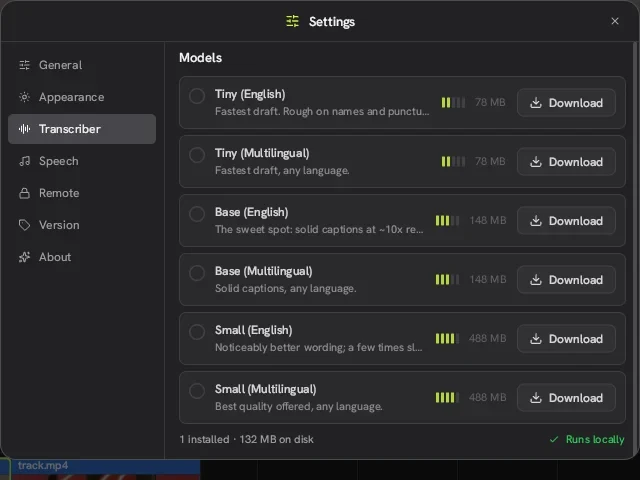
Task: Select the Base (Multilingual) model radio button
Action: point(197,273)
